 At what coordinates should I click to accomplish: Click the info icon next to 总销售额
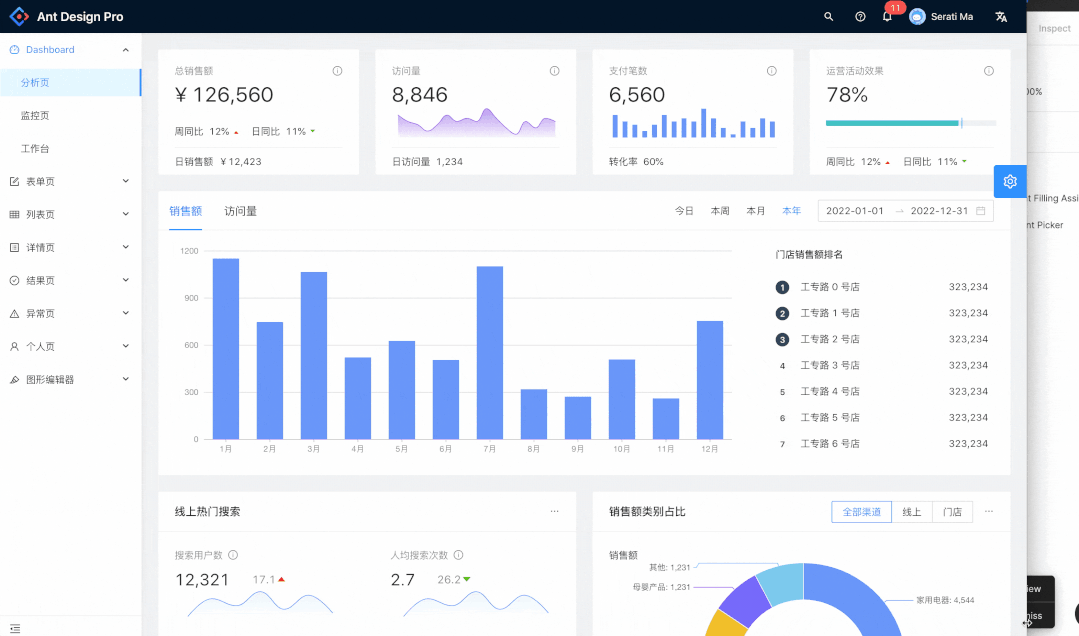337,70
